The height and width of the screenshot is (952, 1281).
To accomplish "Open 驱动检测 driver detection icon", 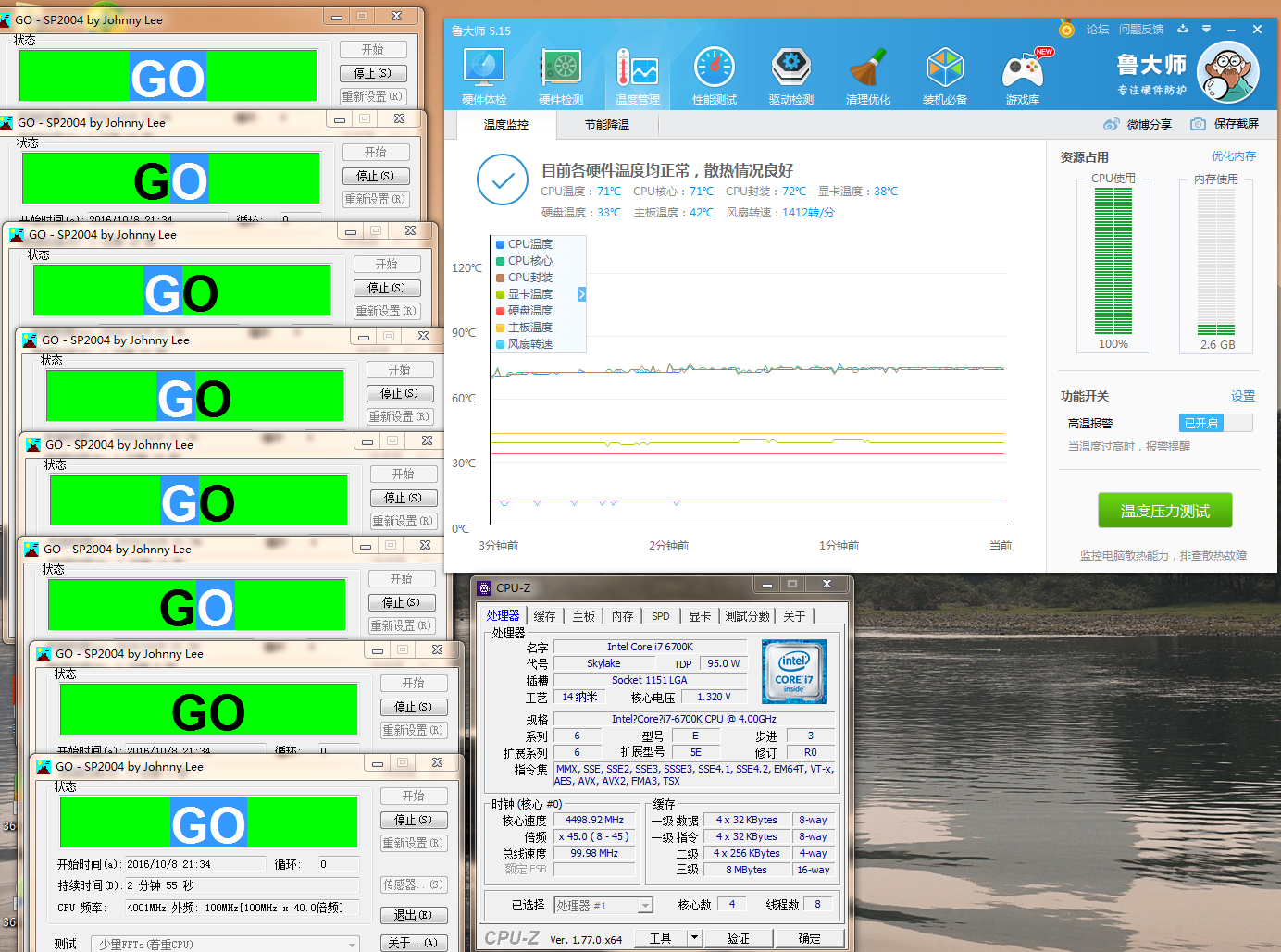I will 791,77.
